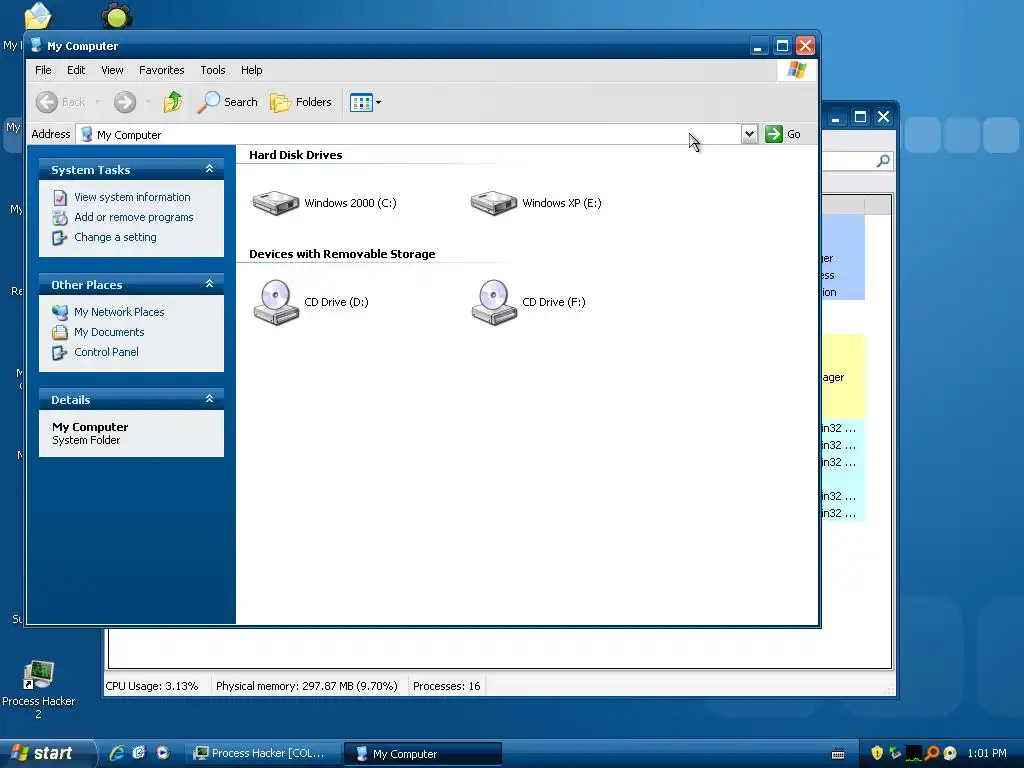Launch Internet Explorer from Quick Launch
Viewport: 1024px width, 768px height.
tap(117, 753)
